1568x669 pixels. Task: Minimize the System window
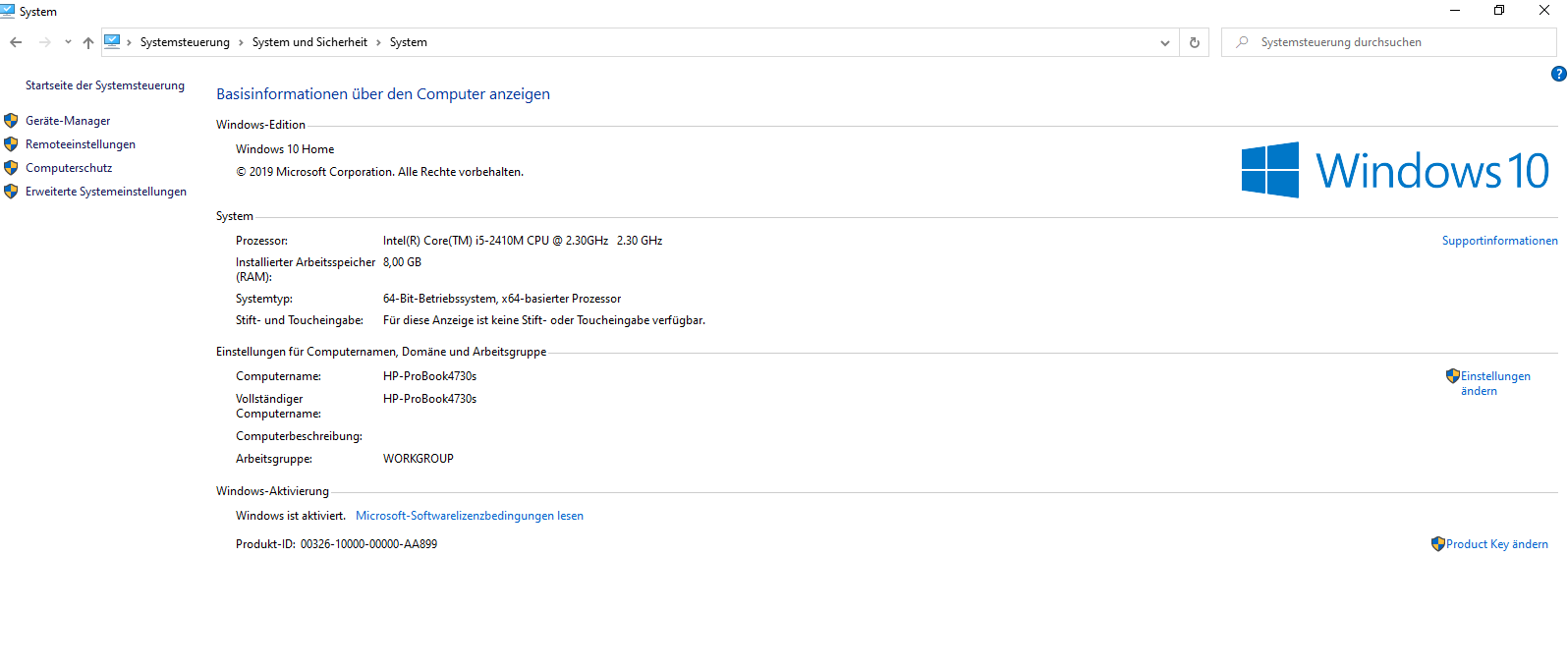pyautogui.click(x=1455, y=11)
